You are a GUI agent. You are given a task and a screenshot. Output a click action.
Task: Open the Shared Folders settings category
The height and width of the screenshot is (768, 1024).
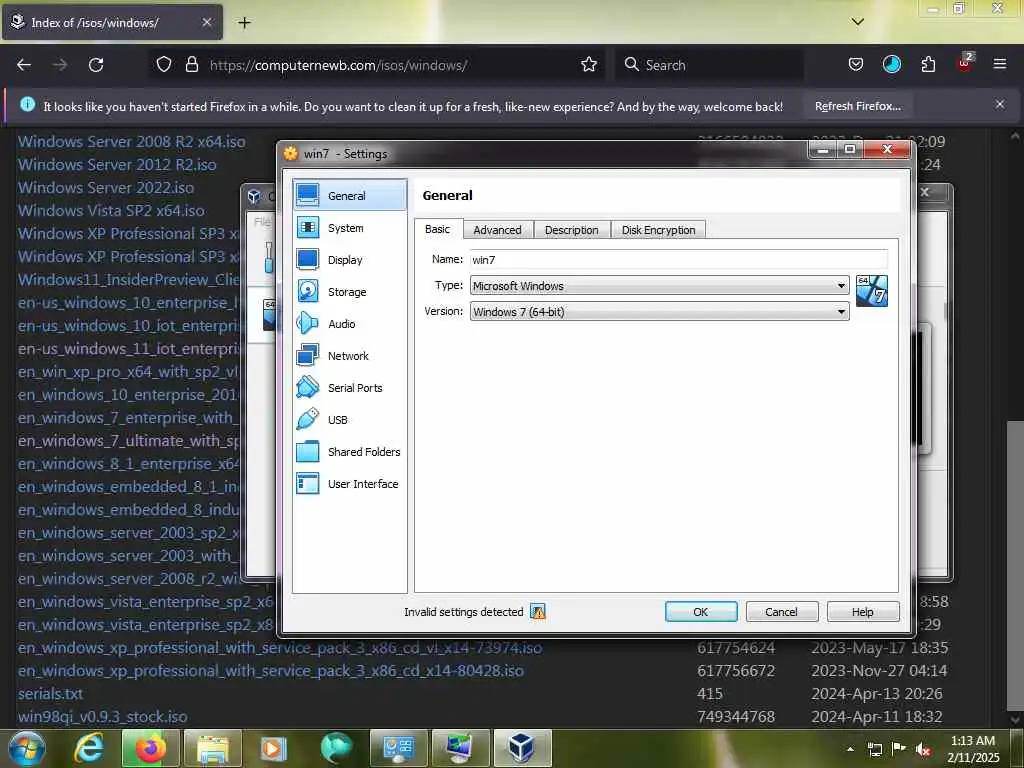(x=349, y=452)
